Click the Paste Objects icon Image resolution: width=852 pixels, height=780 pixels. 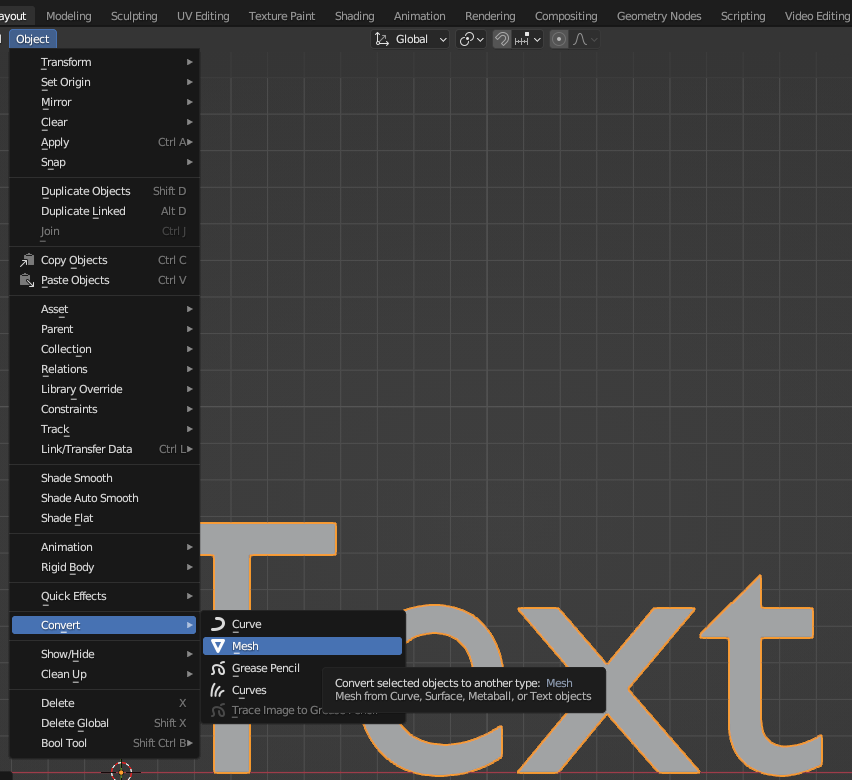click(27, 280)
